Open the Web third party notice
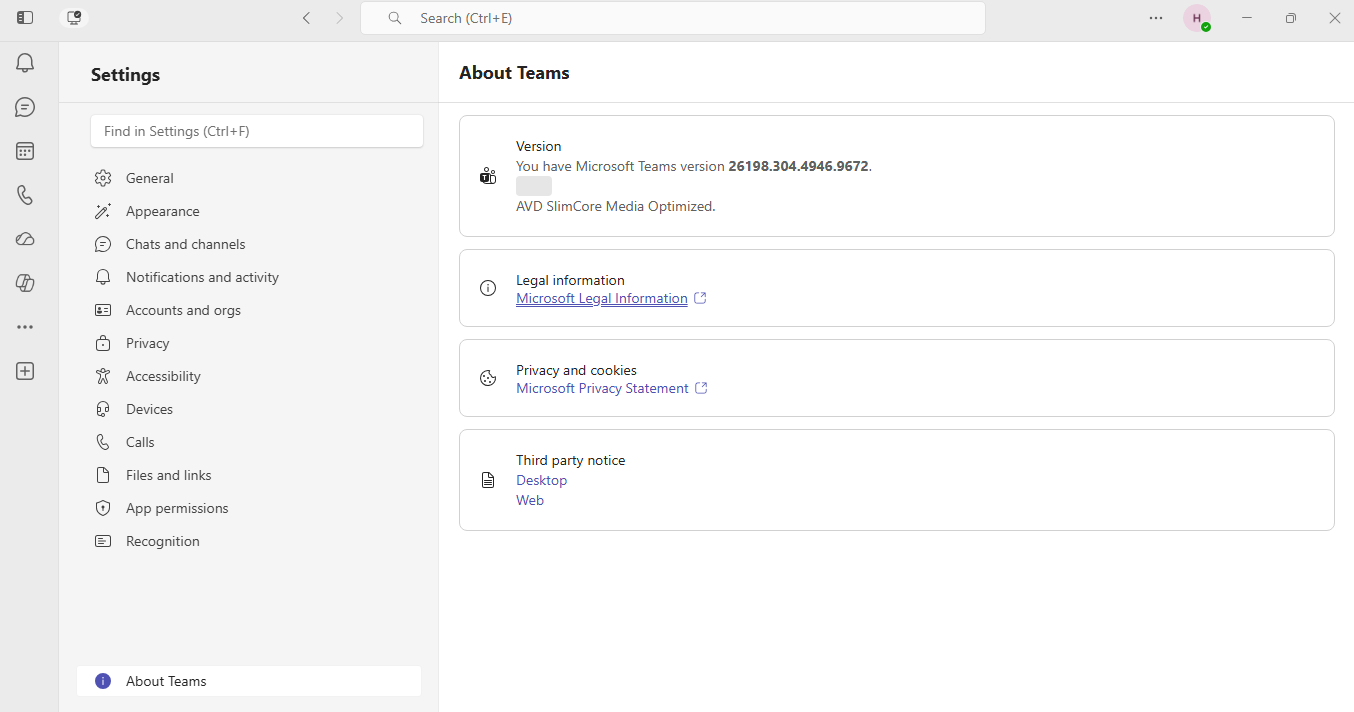The image size is (1354, 712). click(530, 500)
